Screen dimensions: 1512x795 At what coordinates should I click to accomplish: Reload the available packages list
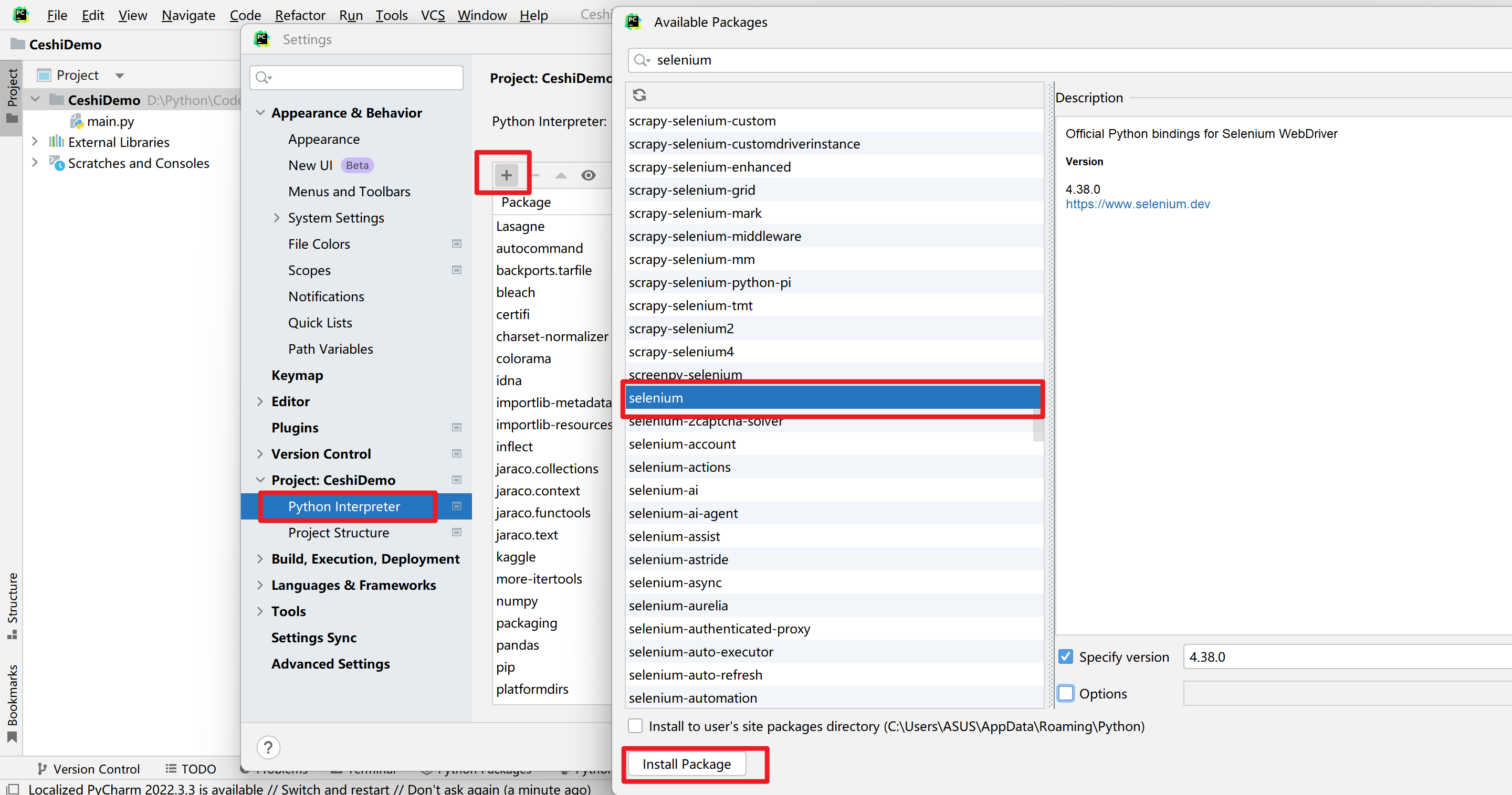click(x=639, y=94)
